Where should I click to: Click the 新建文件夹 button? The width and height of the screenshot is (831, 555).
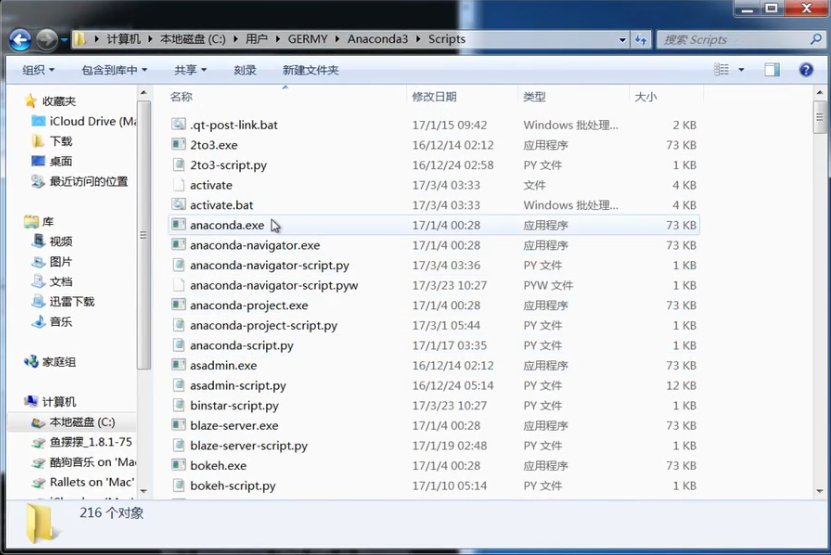click(311, 70)
